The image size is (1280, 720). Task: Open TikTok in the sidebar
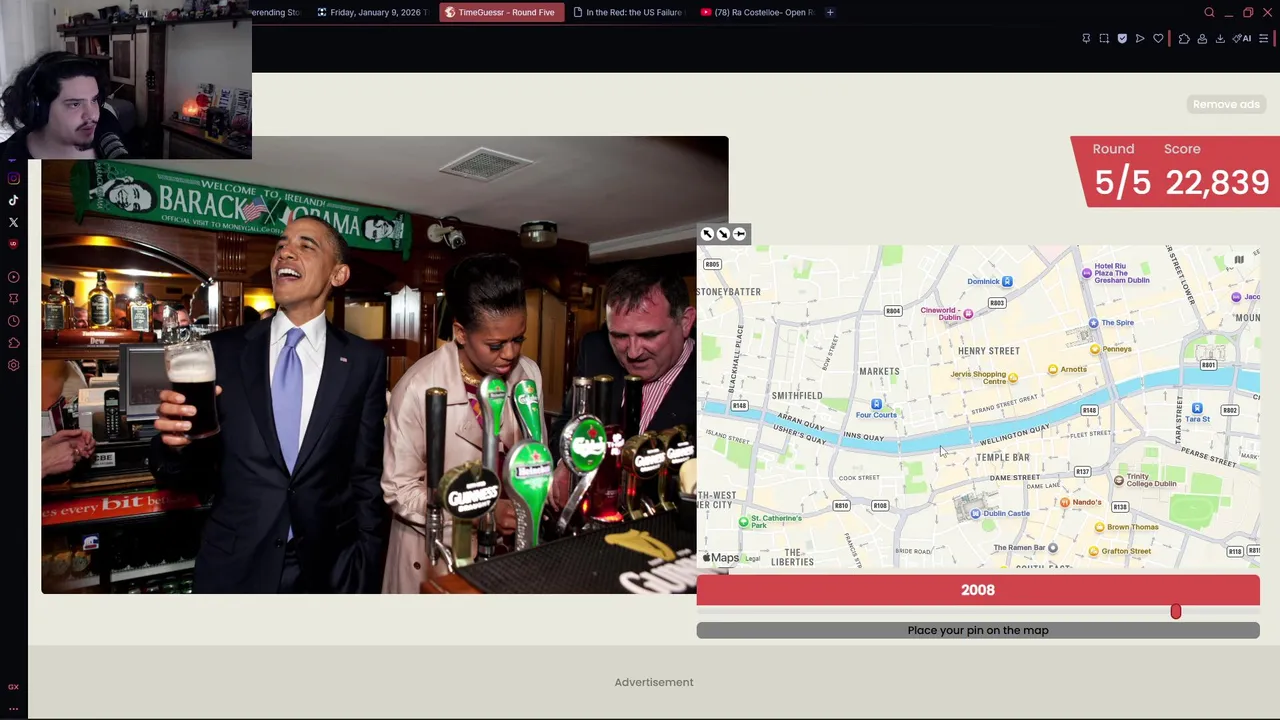[13, 200]
